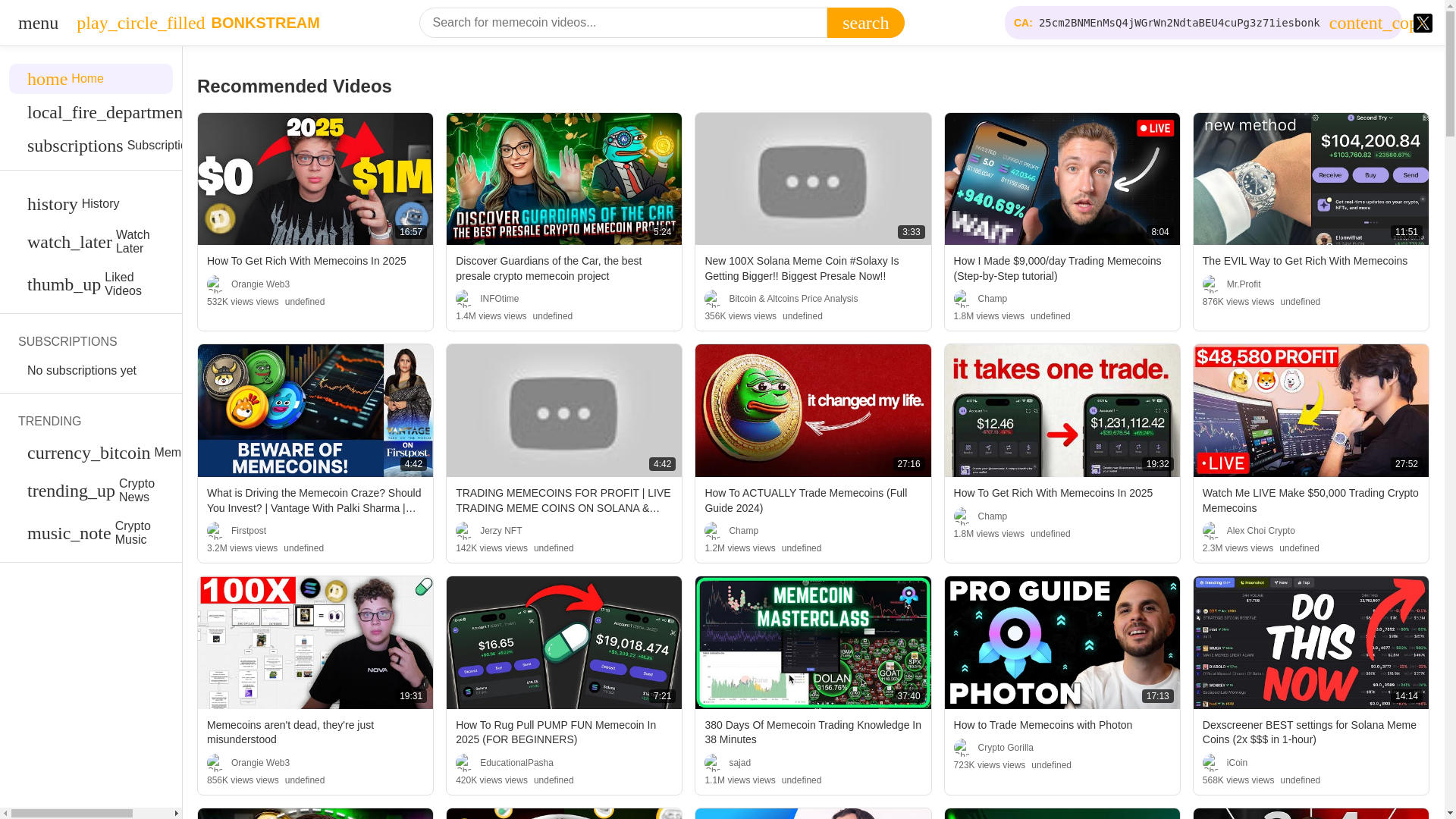Click the search button
Viewport: 1456px width, 819px height.
tap(865, 23)
